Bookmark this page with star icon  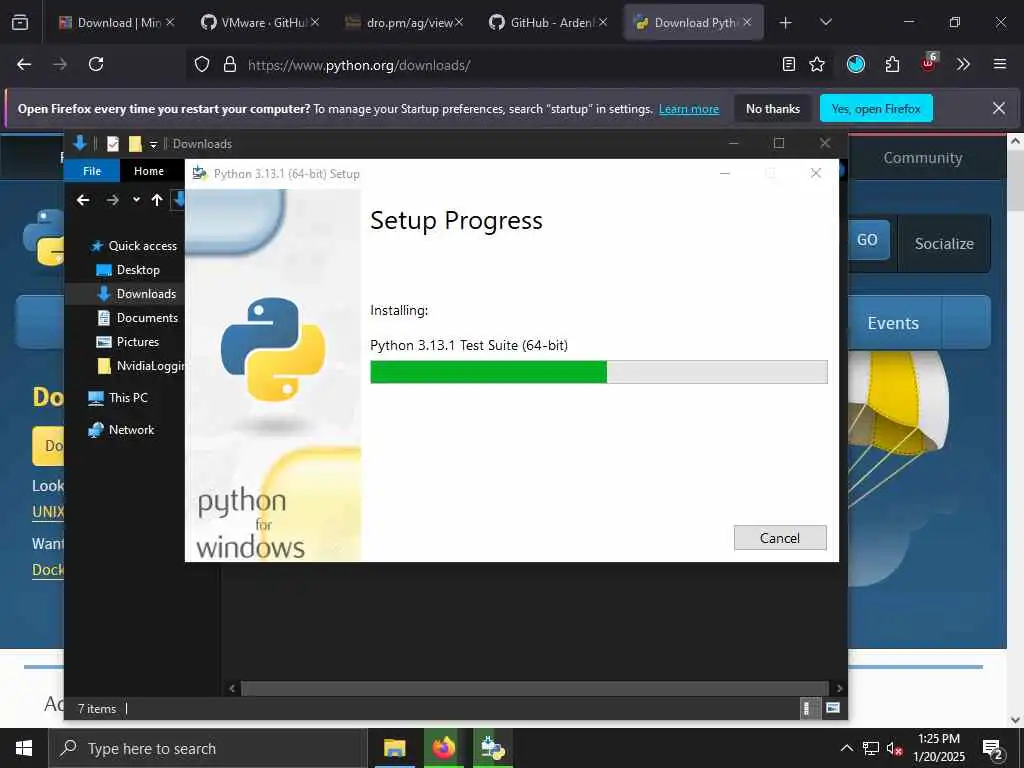(x=817, y=64)
